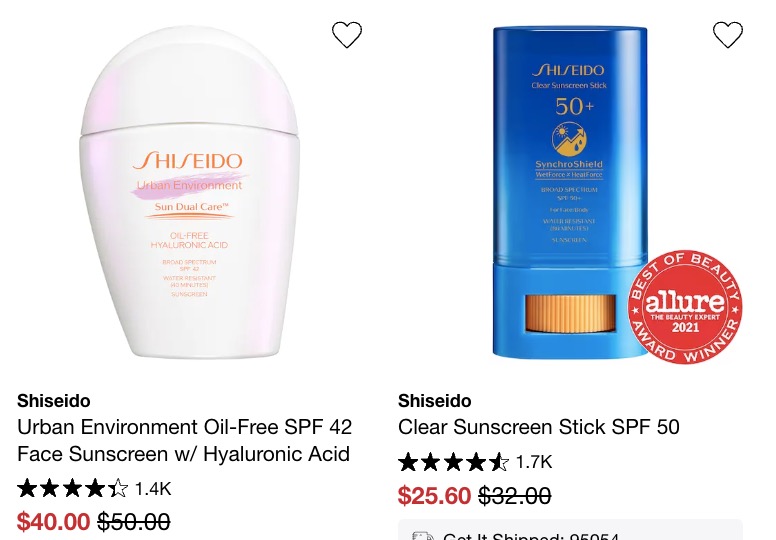
Task: Add Clear Sunscreen Stick to favorites heart
Action: [728, 35]
